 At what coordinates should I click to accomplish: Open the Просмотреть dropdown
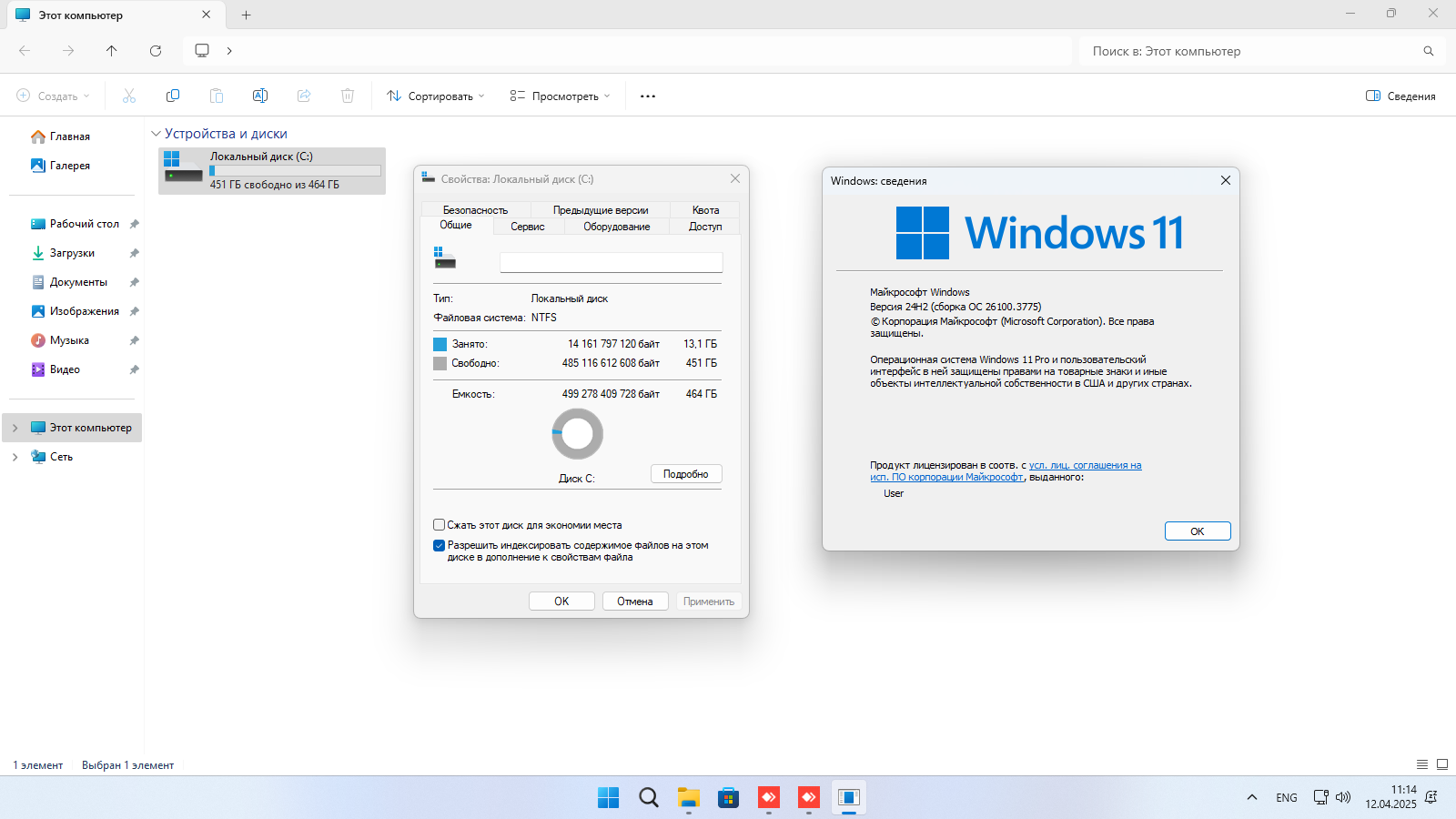point(560,96)
